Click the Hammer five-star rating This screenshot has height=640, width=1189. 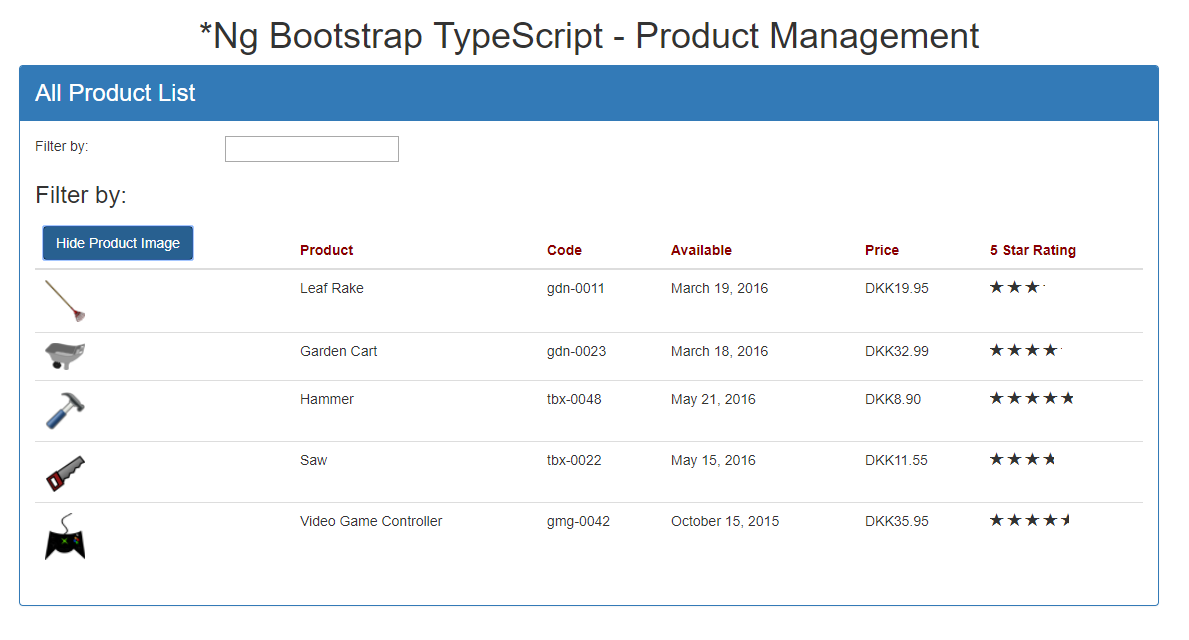pos(1032,398)
